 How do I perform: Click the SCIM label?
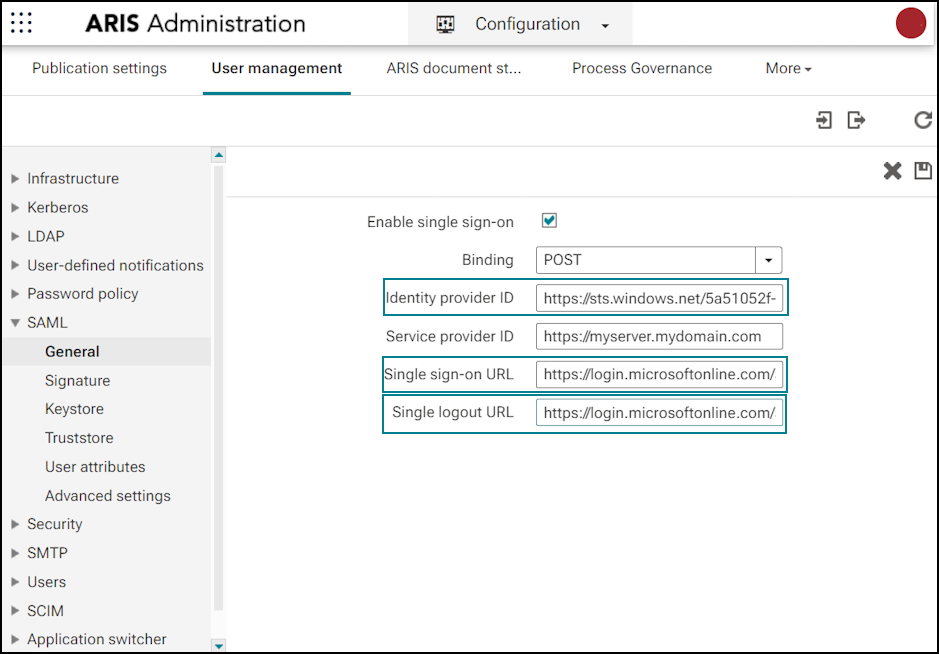[x=45, y=610]
